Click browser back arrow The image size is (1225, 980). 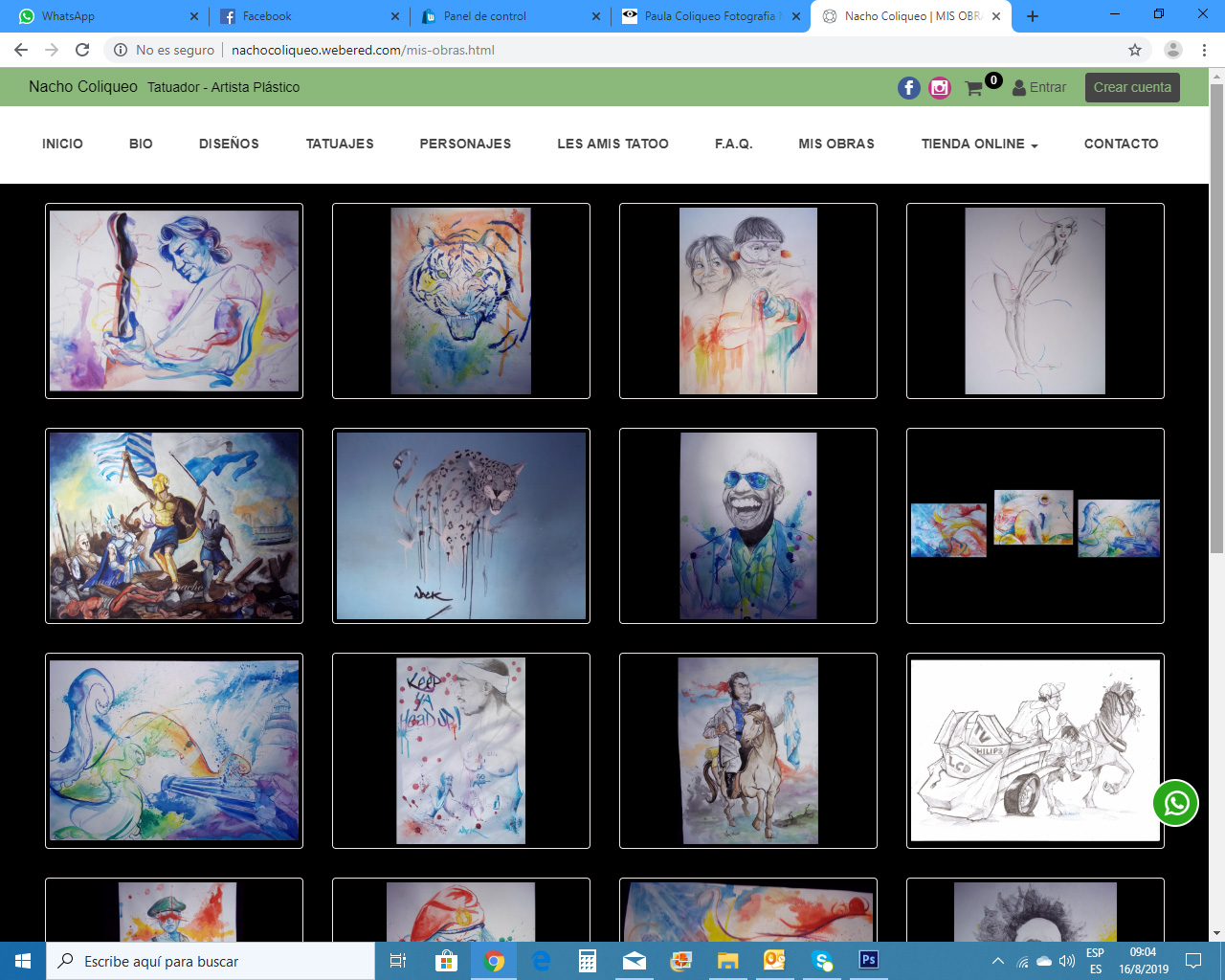(21, 50)
